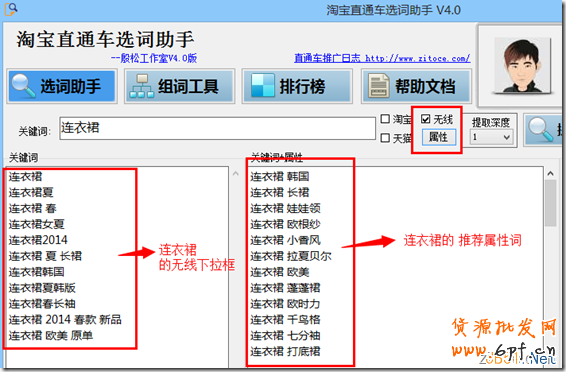Click the 属性 button

point(439,137)
